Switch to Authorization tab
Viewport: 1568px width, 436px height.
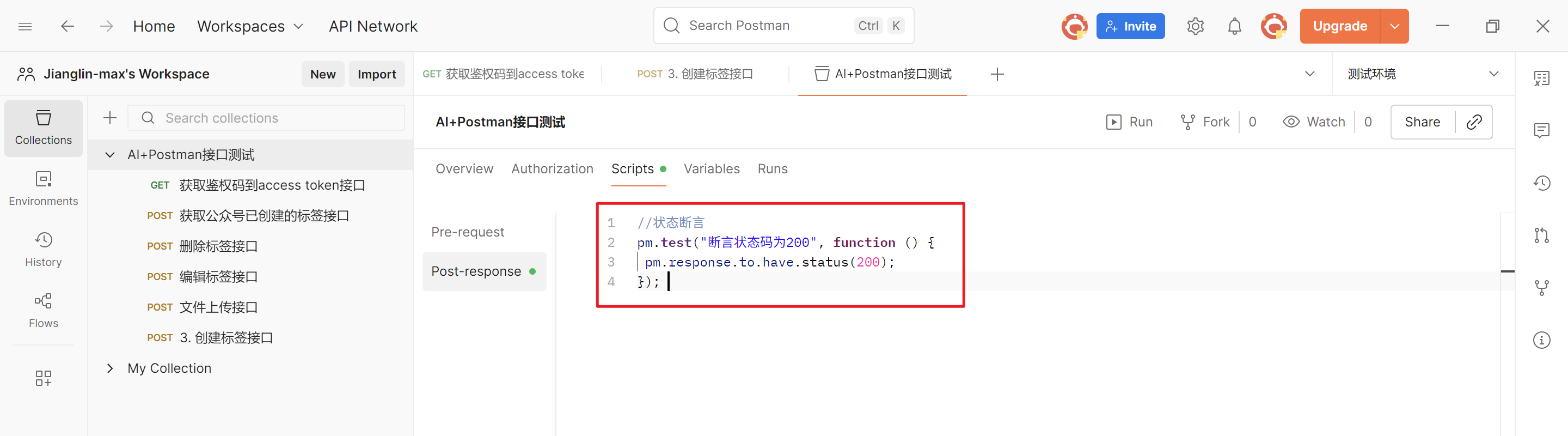(552, 168)
